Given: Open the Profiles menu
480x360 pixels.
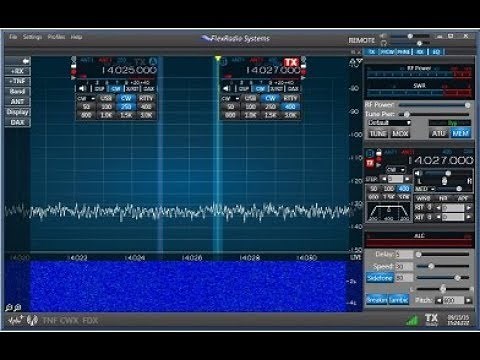Looking at the screenshot, I should pos(56,37).
